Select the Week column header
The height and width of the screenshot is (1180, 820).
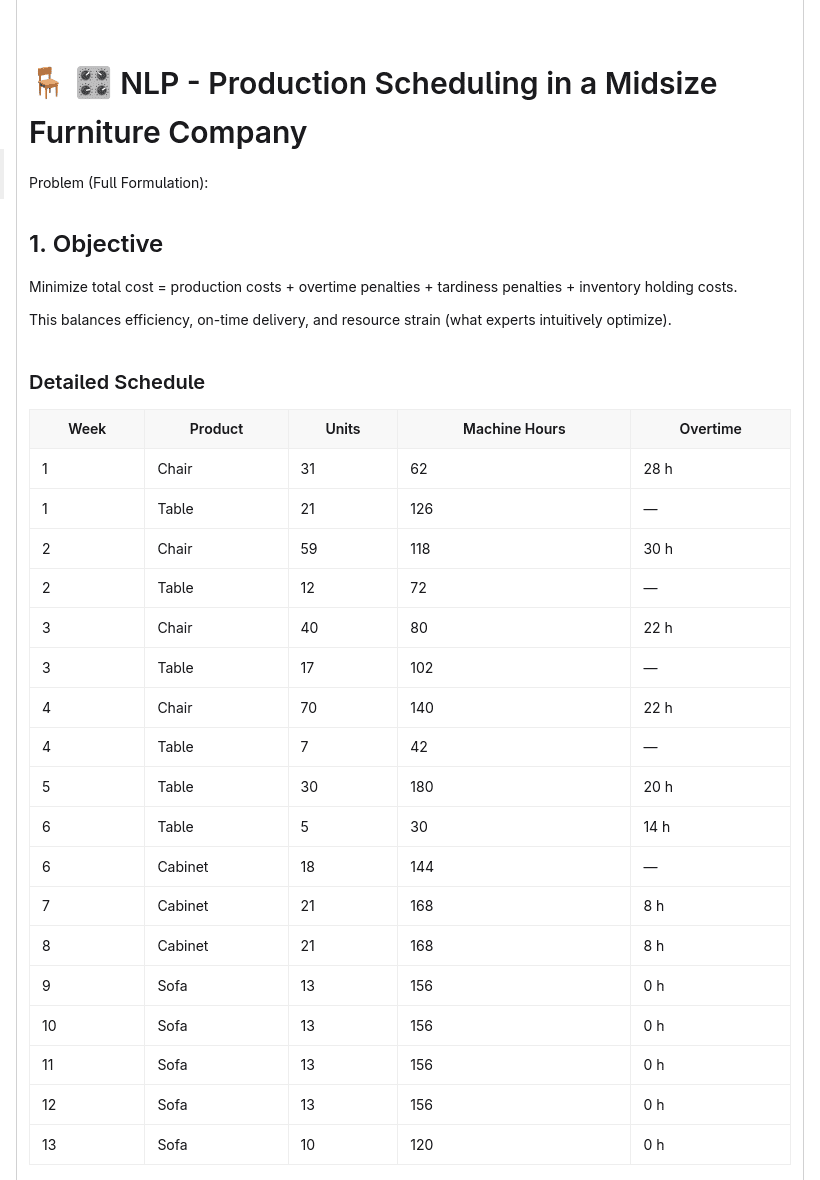pyautogui.click(x=87, y=429)
